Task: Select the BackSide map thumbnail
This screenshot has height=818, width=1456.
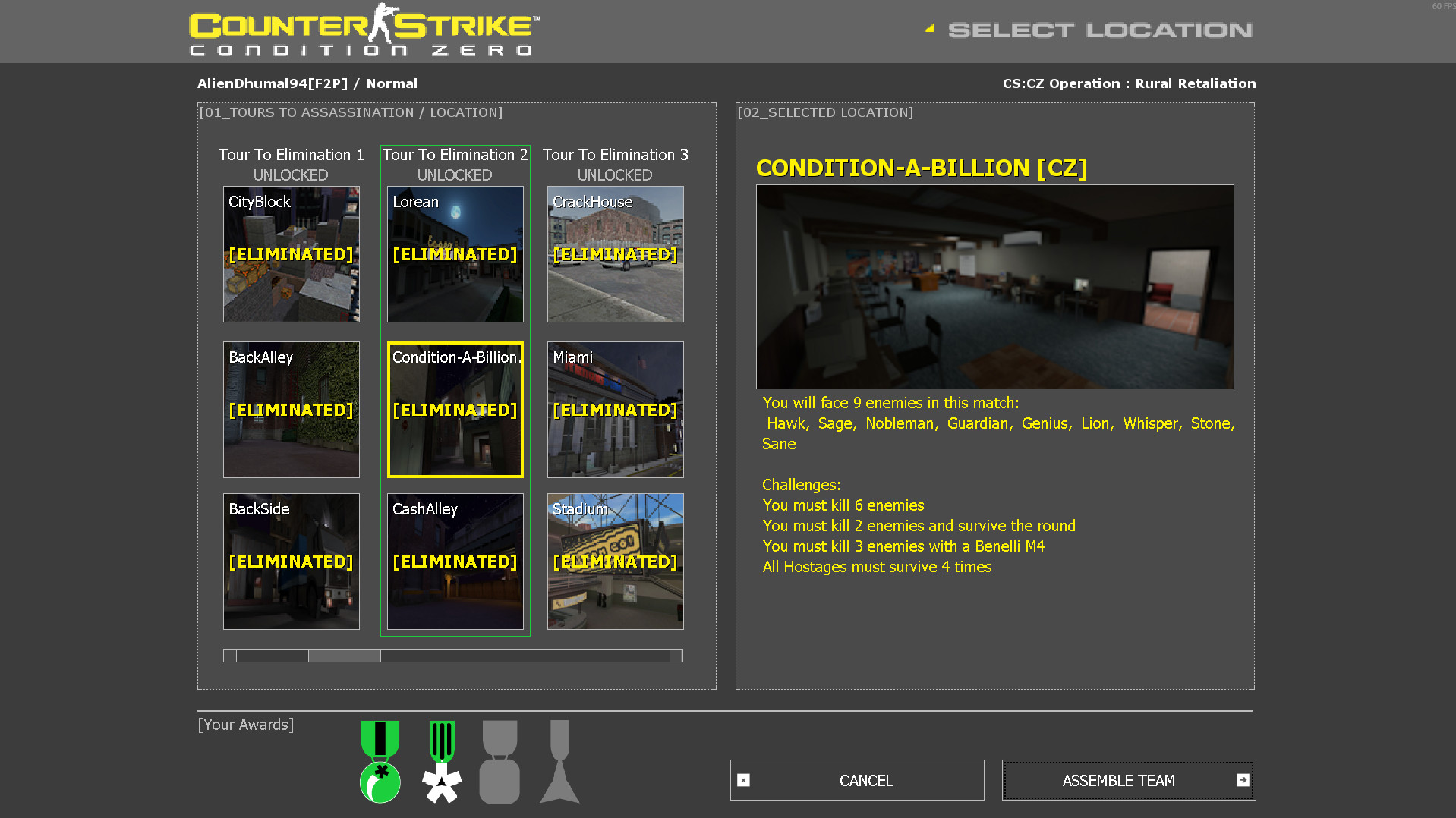Action: [292, 562]
